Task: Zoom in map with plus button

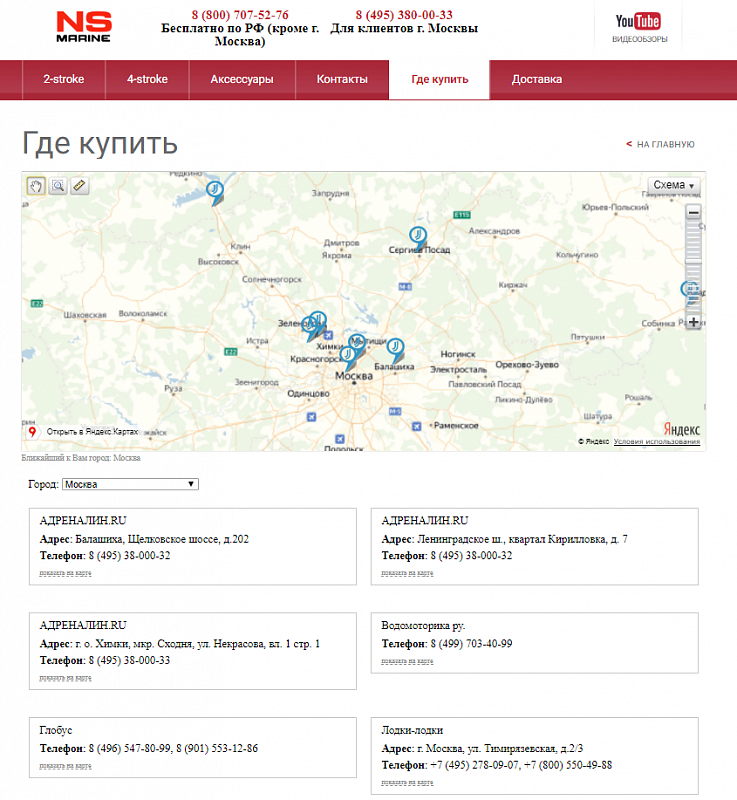Action: pos(693,322)
